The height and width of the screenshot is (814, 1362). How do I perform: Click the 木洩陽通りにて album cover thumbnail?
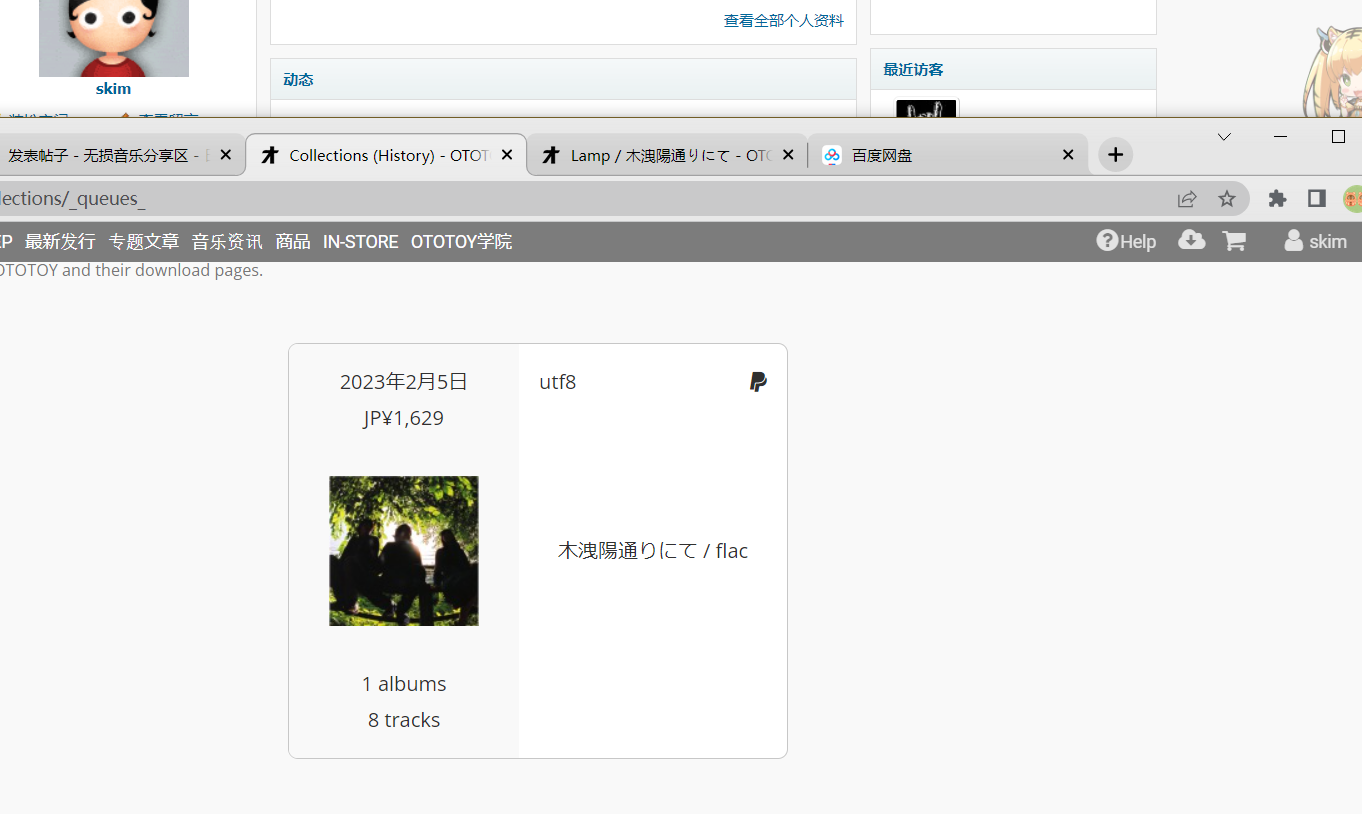point(404,551)
